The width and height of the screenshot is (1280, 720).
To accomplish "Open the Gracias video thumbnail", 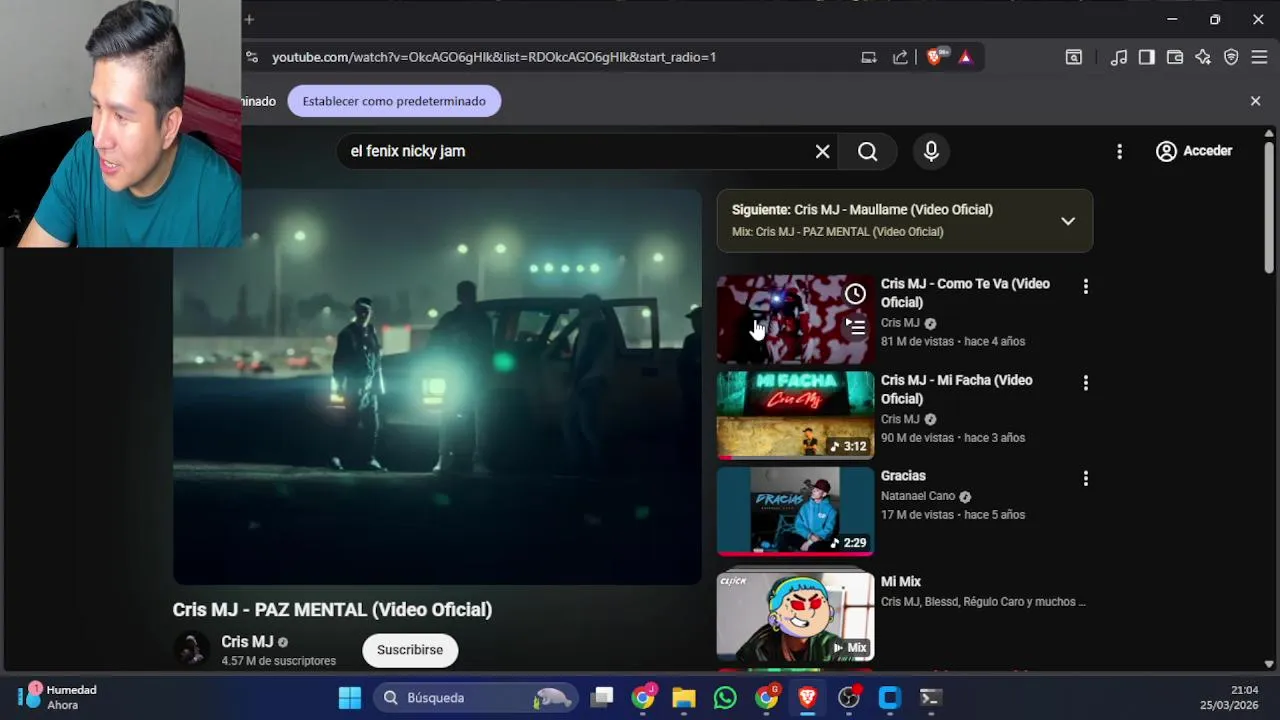I will (795, 511).
